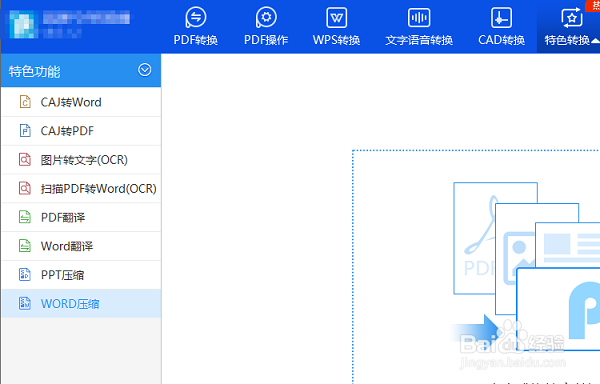Click the Word翻译 document icon
Screen dimensions: 600x384
pos(25,246)
